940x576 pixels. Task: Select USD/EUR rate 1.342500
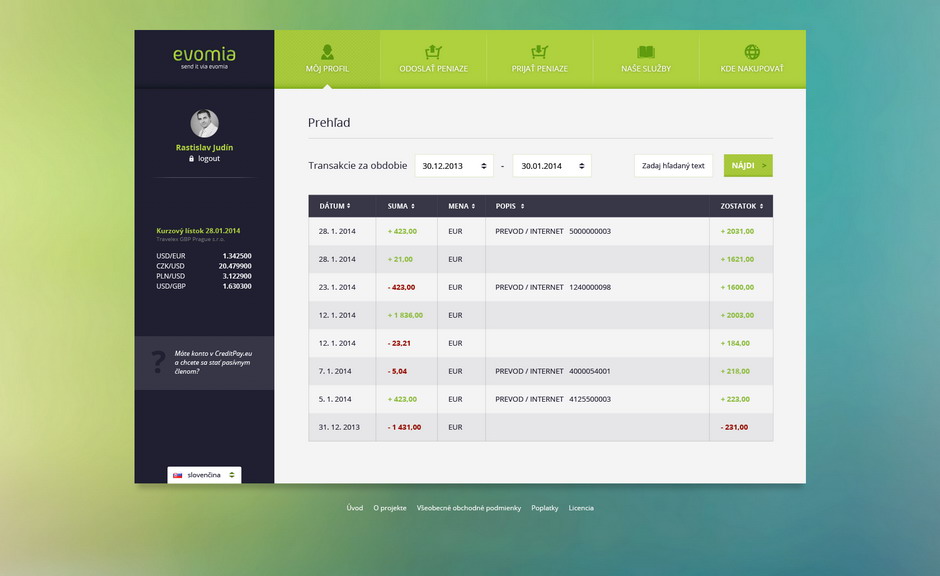tap(204, 256)
